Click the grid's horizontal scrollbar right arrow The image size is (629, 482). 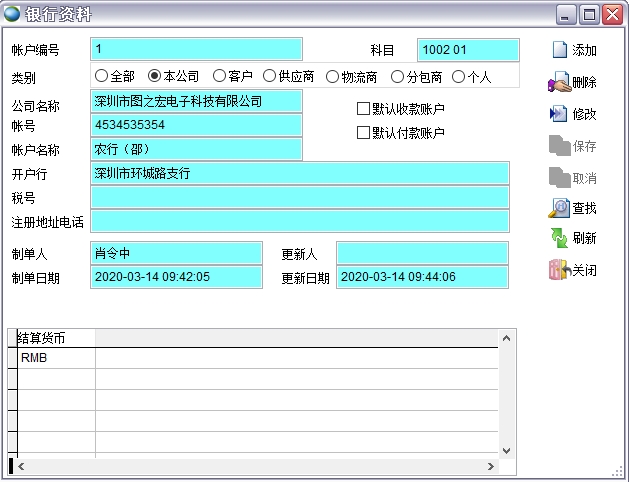[x=490, y=466]
